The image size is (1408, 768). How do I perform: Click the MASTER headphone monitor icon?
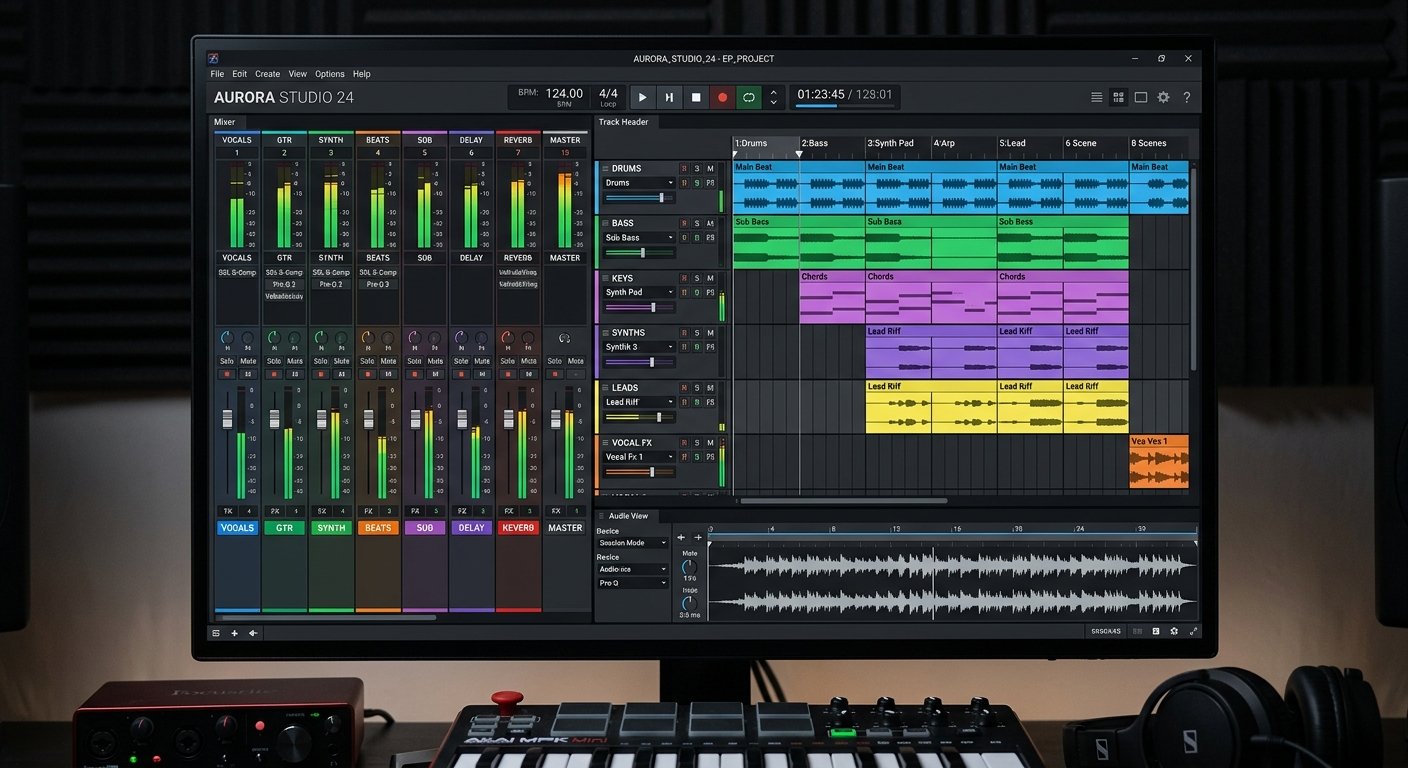coord(564,339)
